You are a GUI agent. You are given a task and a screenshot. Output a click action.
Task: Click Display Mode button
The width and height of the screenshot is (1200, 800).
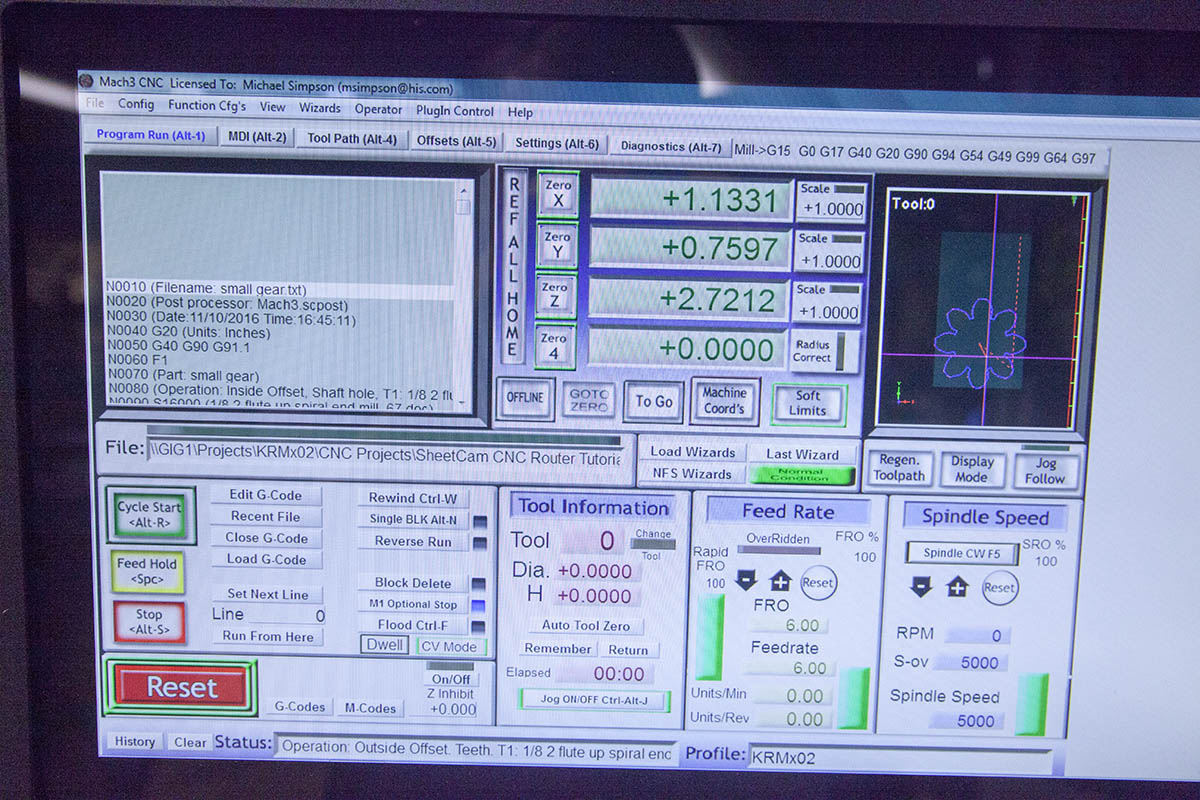[x=972, y=469]
